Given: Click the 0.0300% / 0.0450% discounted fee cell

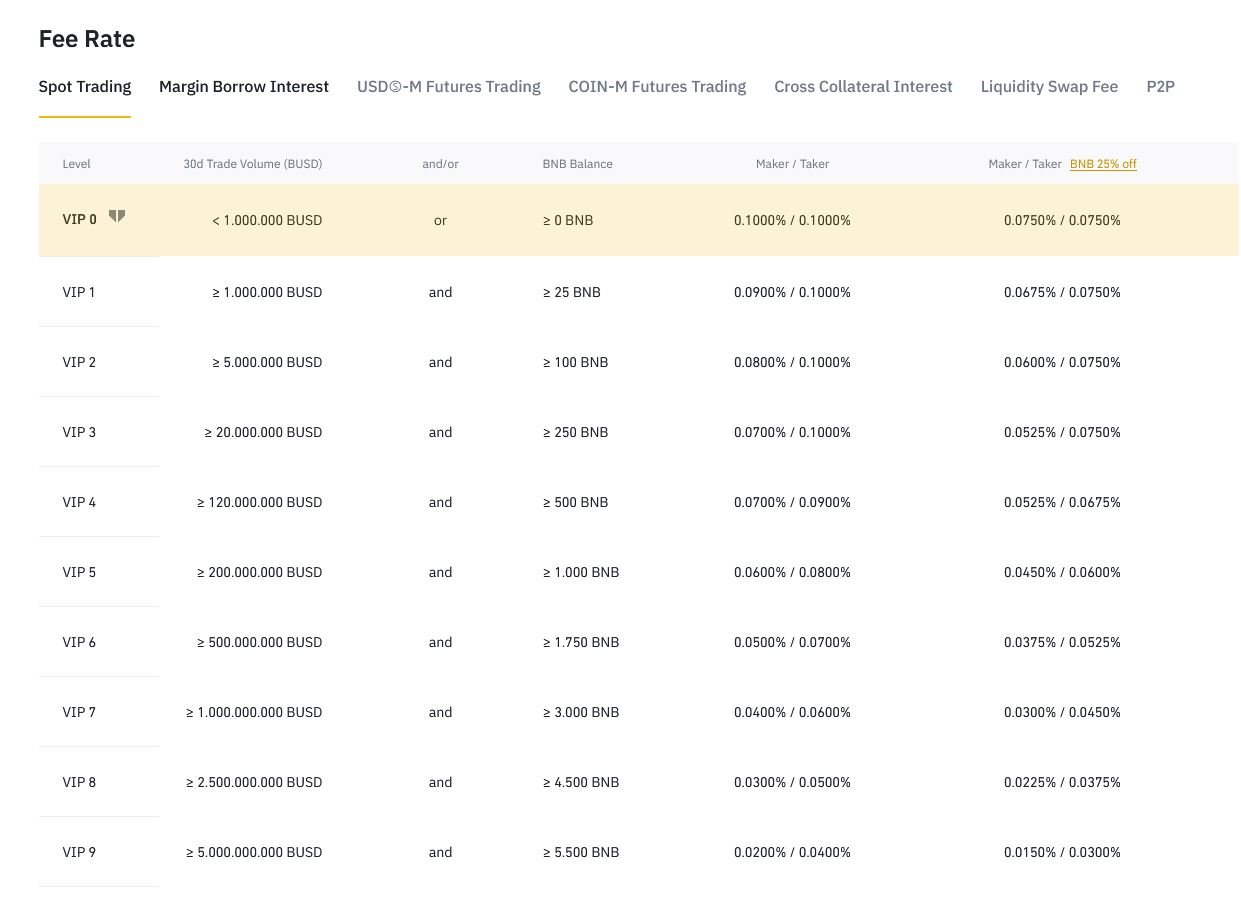Looking at the screenshot, I should [1062, 712].
